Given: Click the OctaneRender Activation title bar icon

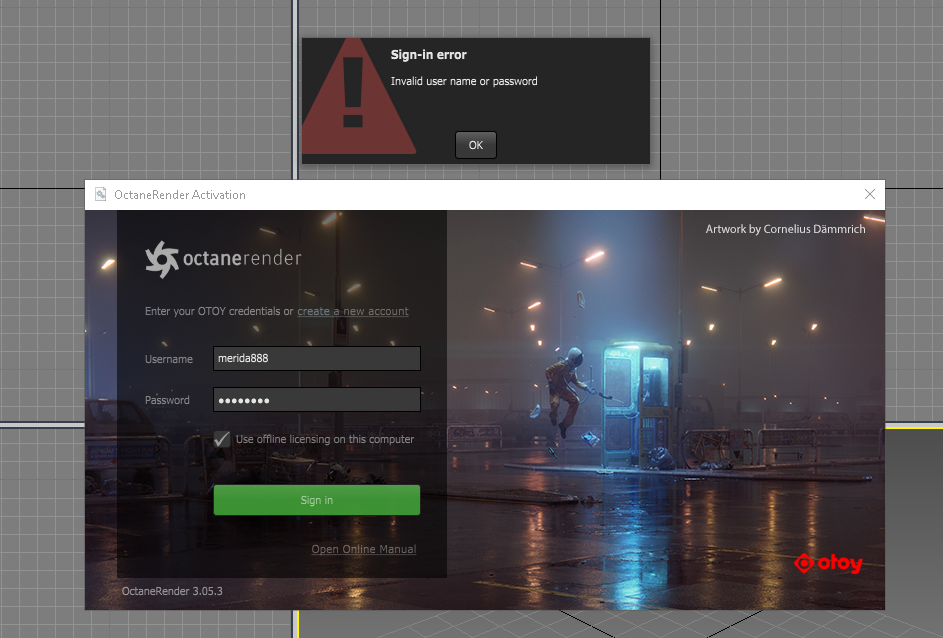Looking at the screenshot, I should (x=100, y=194).
